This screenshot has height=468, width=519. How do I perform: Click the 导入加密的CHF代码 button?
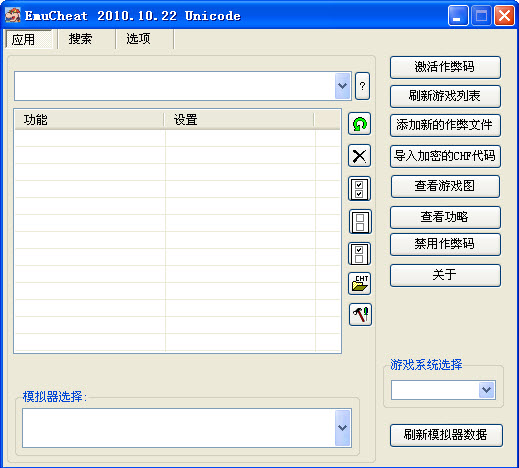point(445,156)
